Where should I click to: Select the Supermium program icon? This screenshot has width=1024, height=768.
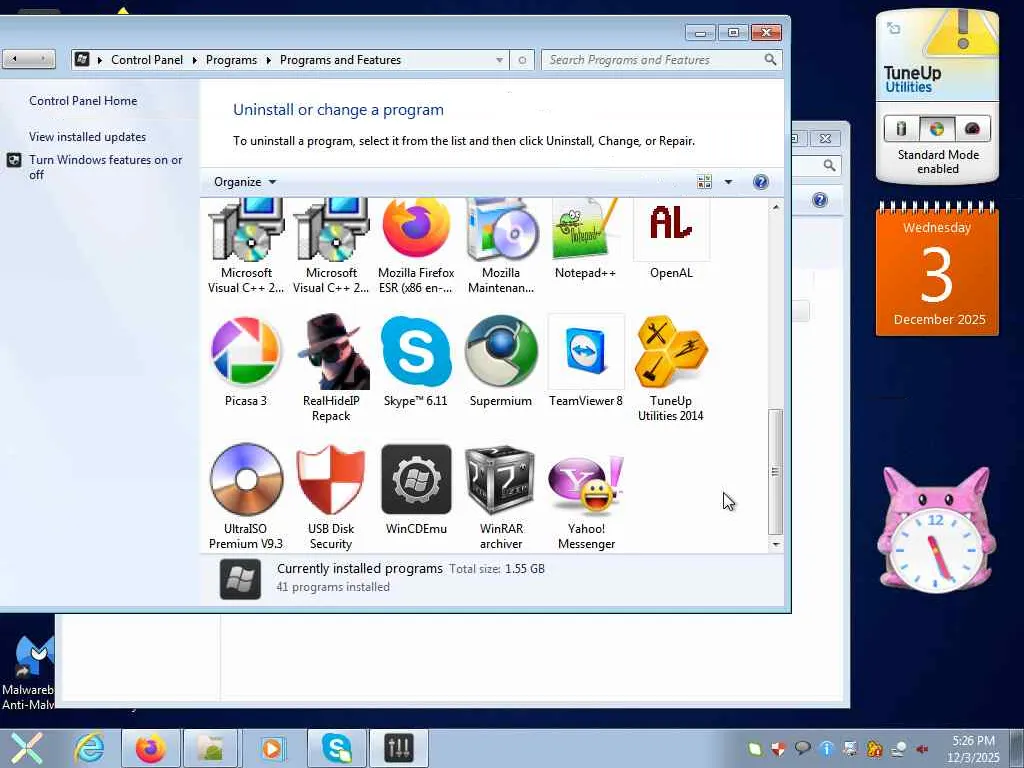(x=501, y=360)
